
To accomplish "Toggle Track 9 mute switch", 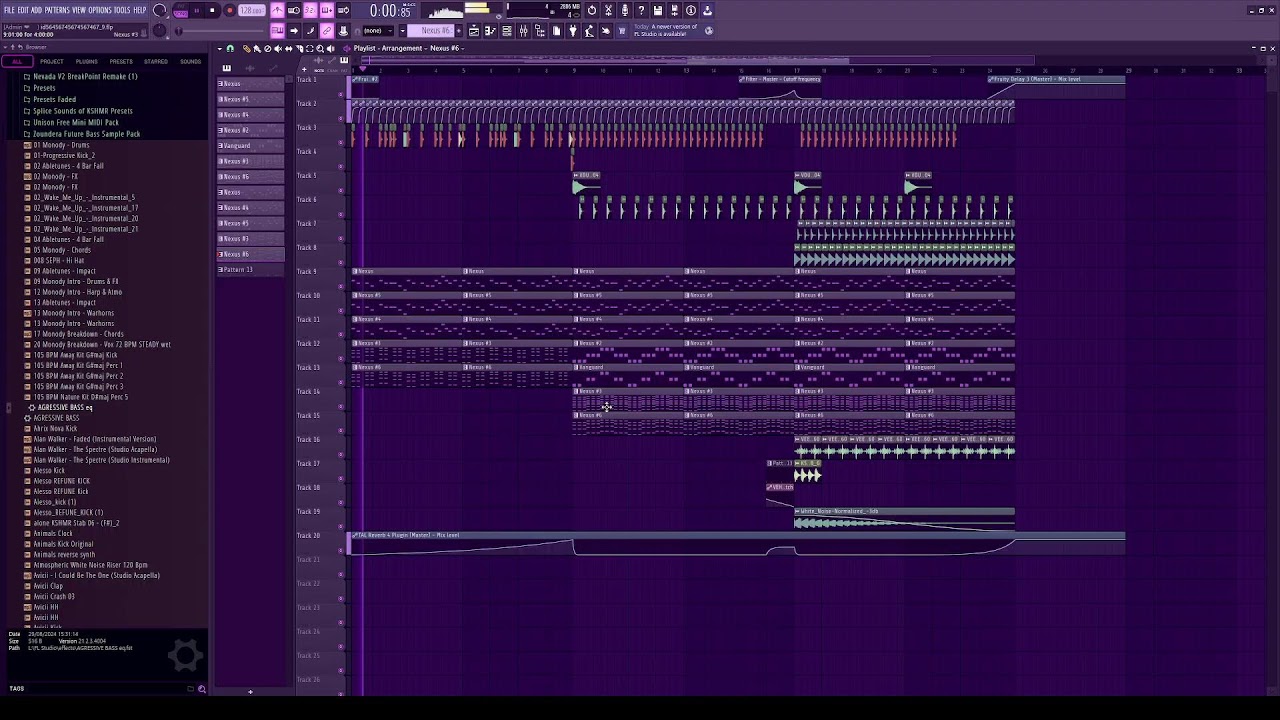I will tap(341, 287).
